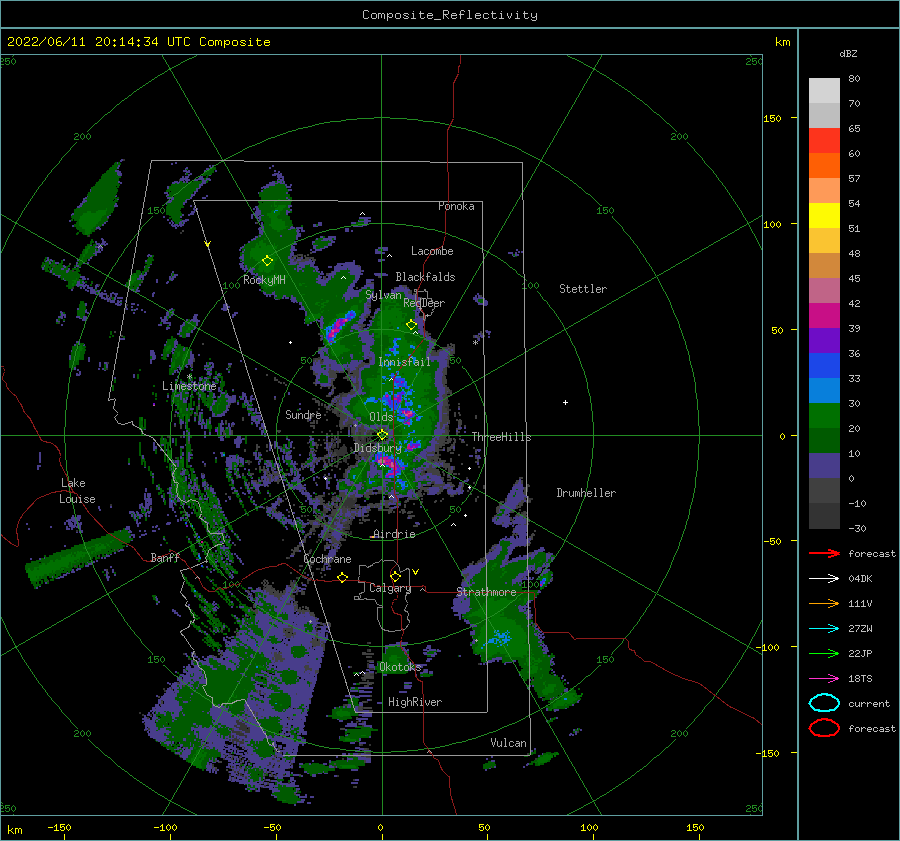The width and height of the screenshot is (900, 841).
Task: Click the Okotoks city label
Action: click(x=400, y=666)
